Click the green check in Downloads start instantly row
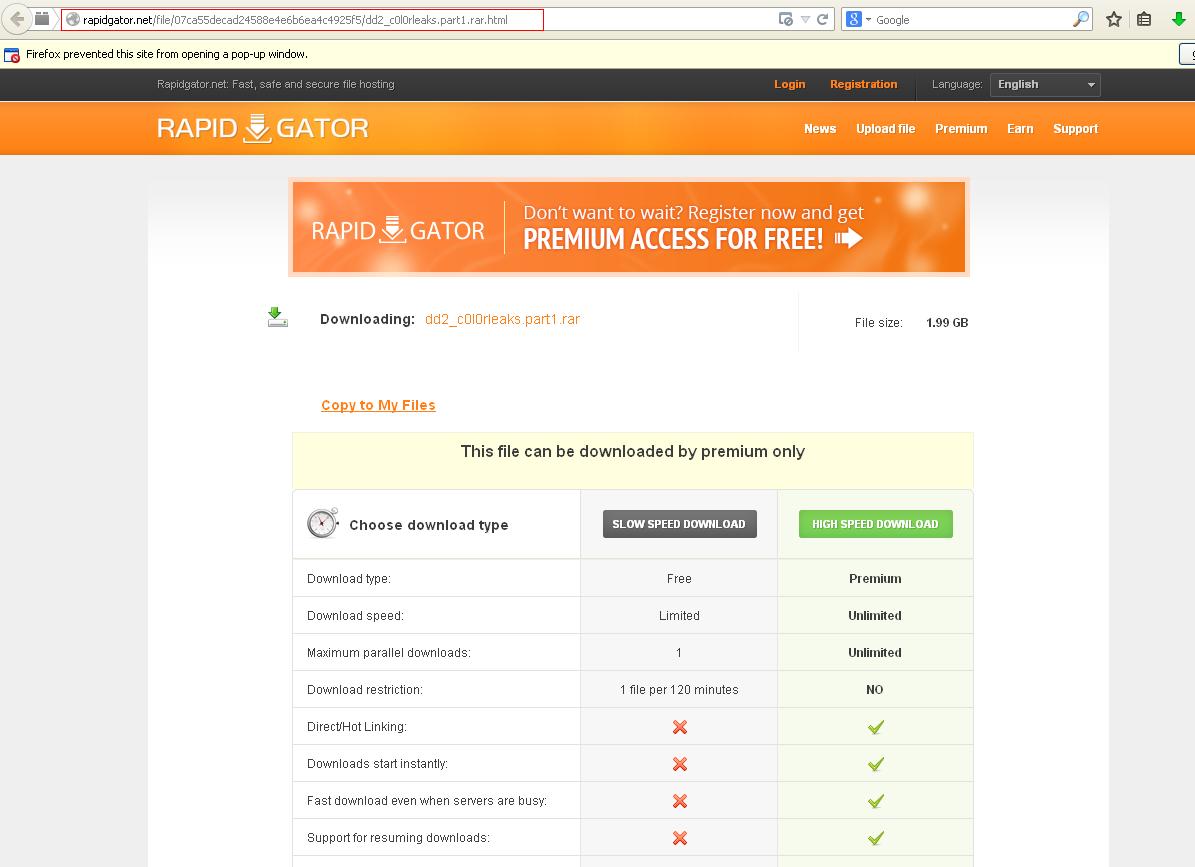 pos(876,764)
